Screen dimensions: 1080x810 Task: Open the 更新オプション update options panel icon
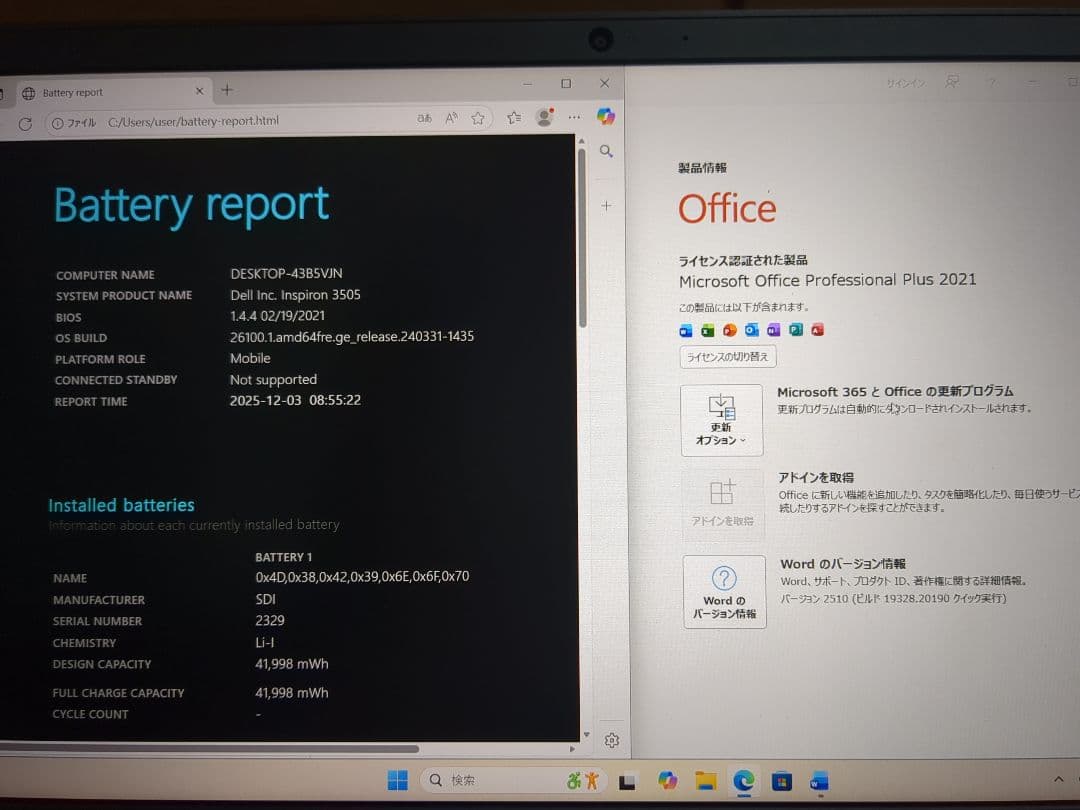(721, 406)
